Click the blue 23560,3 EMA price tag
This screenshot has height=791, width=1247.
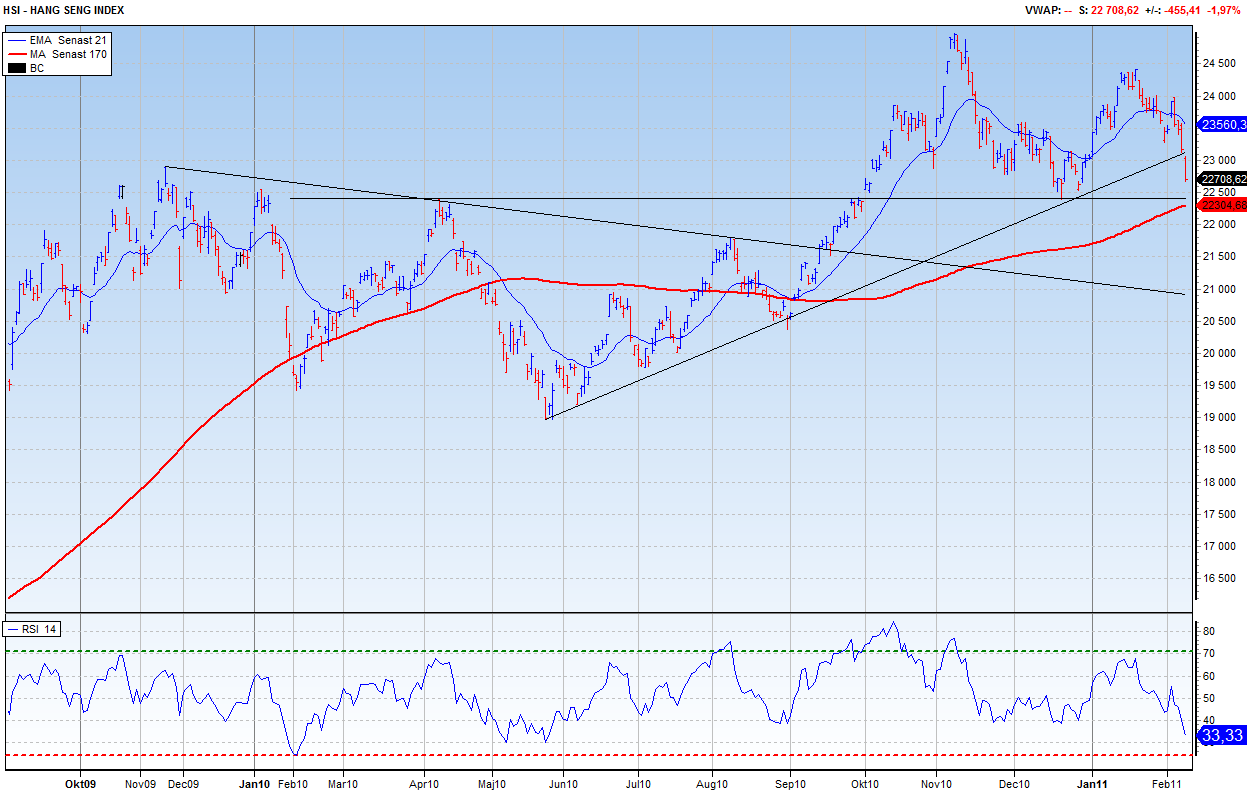[x=1223, y=125]
